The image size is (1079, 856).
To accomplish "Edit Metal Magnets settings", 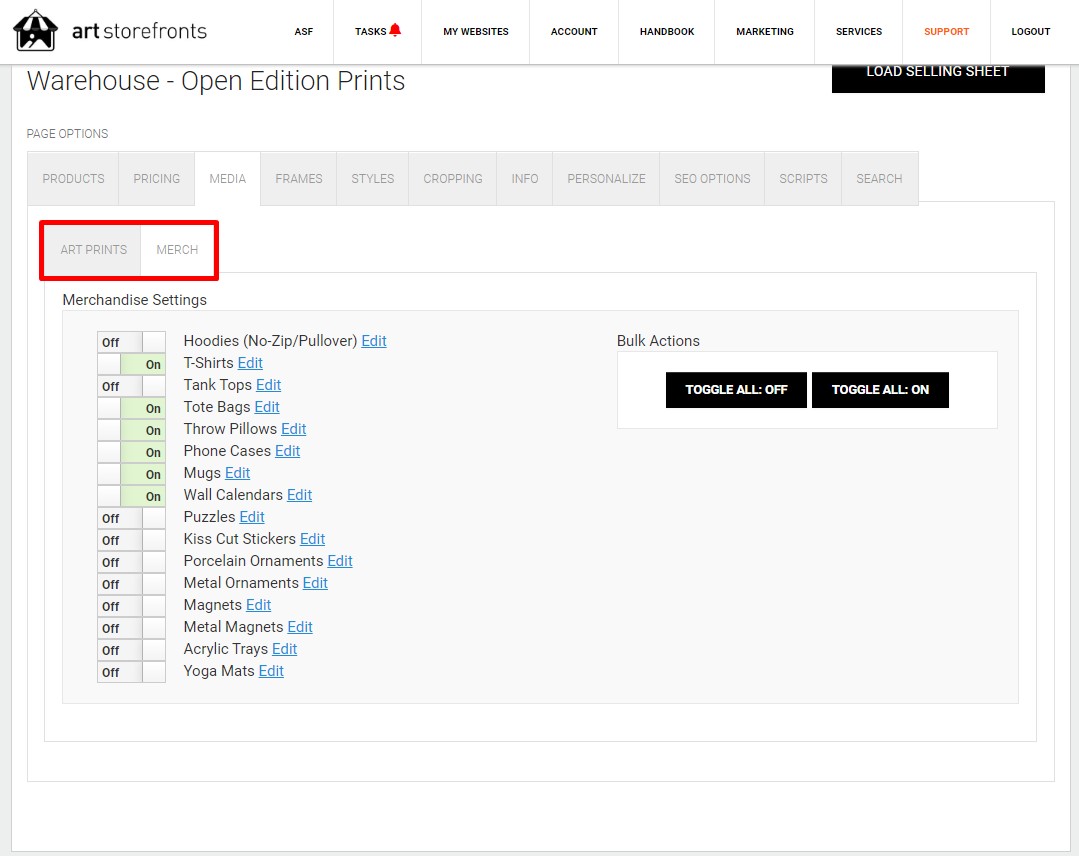I will pyautogui.click(x=300, y=628).
